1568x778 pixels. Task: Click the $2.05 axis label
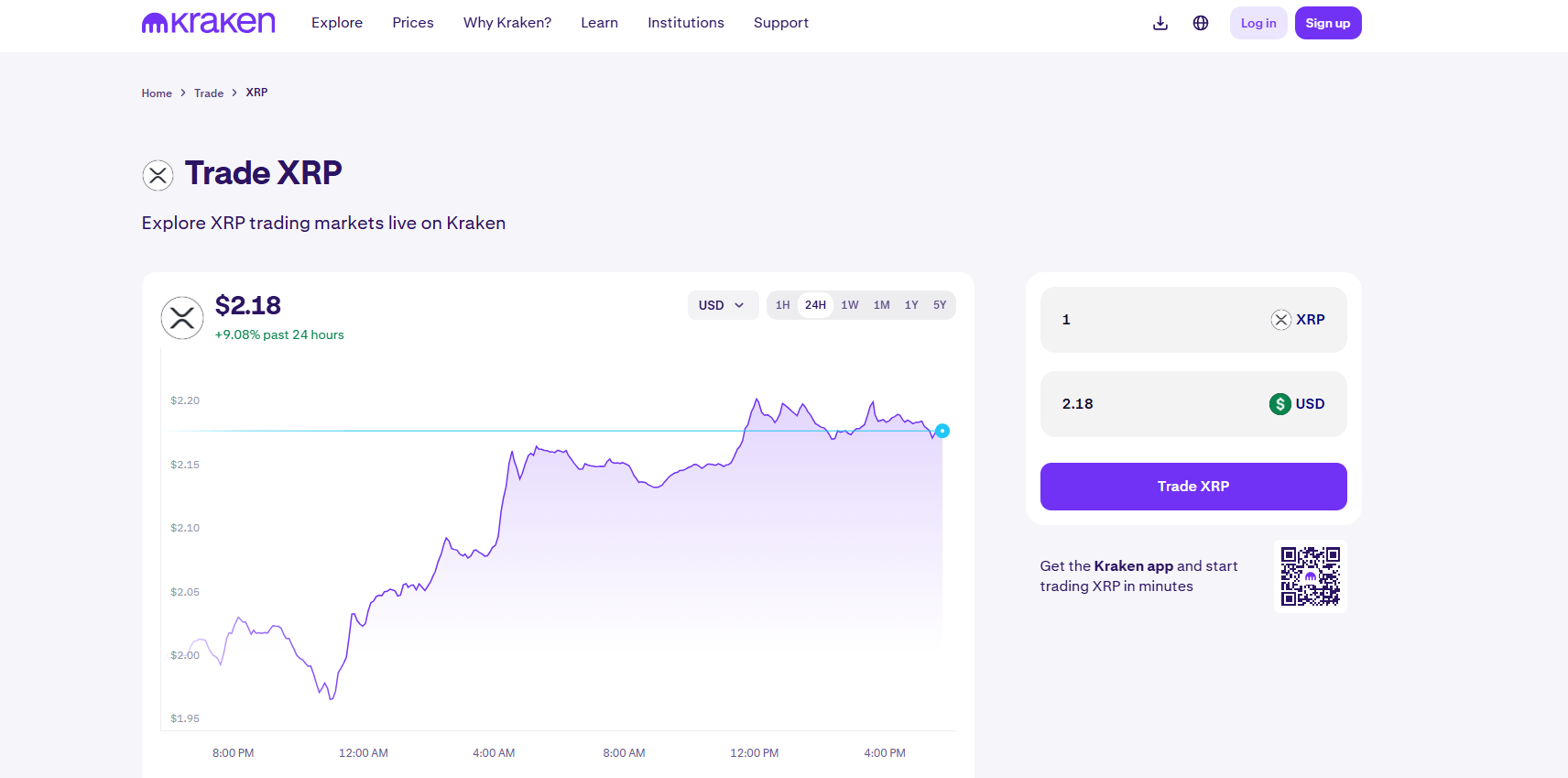[x=185, y=592]
